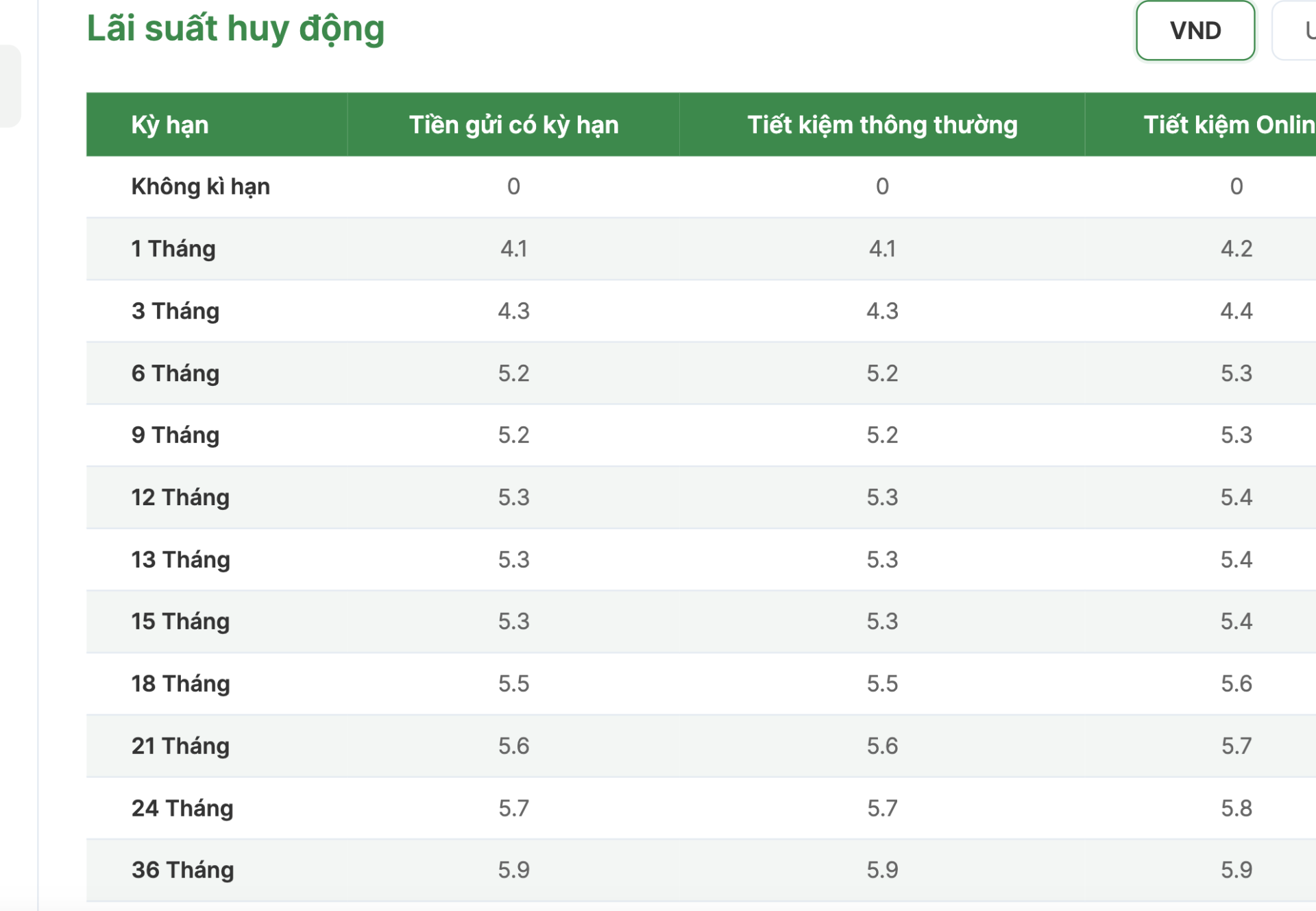
Task: Select the 18 Tháng term row
Action: (180, 683)
